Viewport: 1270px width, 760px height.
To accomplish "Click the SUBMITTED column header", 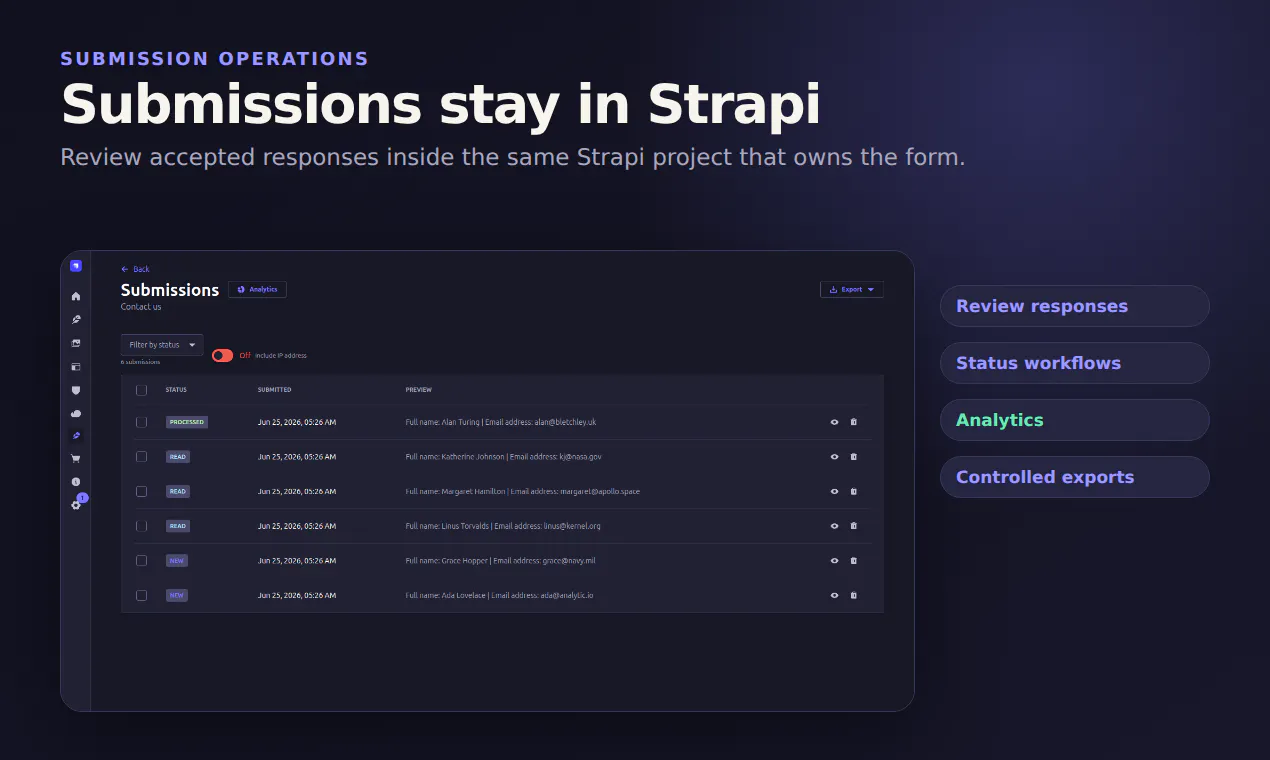I will click(x=275, y=390).
